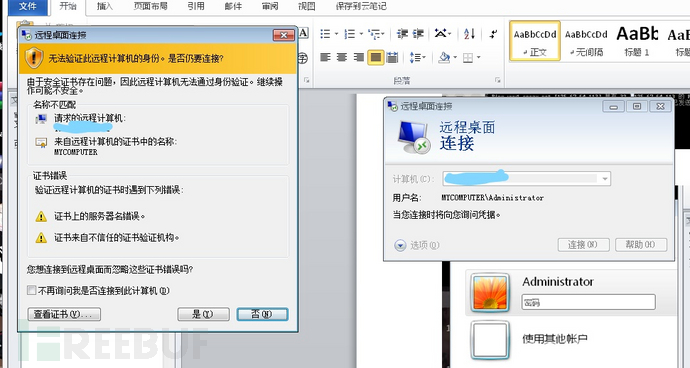Open the borders dropdown arrow
This screenshot has width=690, height=368.
tap(478, 57)
